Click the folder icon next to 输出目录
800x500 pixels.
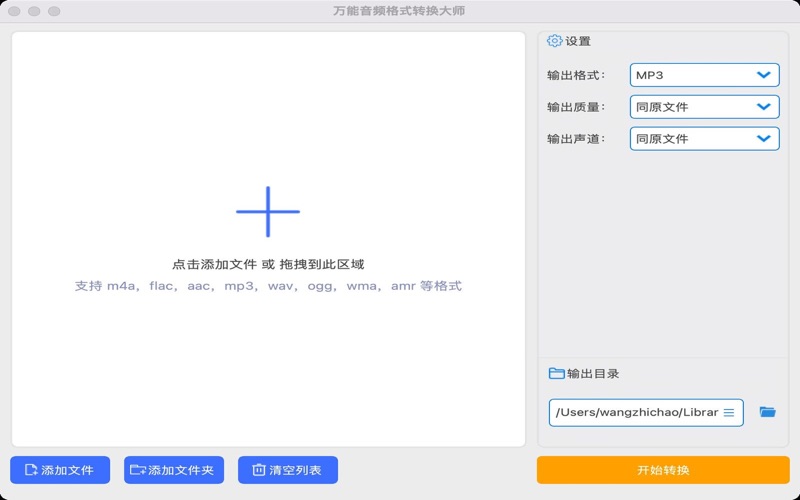(557, 373)
